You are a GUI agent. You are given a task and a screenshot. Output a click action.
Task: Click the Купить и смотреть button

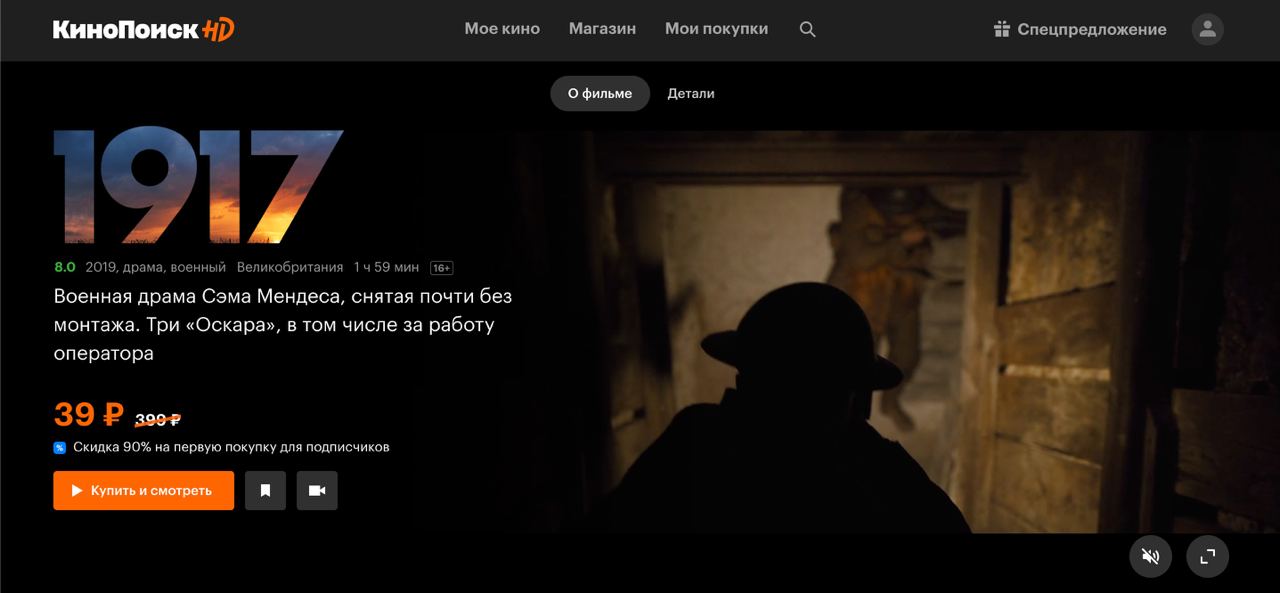pyautogui.click(x=144, y=491)
